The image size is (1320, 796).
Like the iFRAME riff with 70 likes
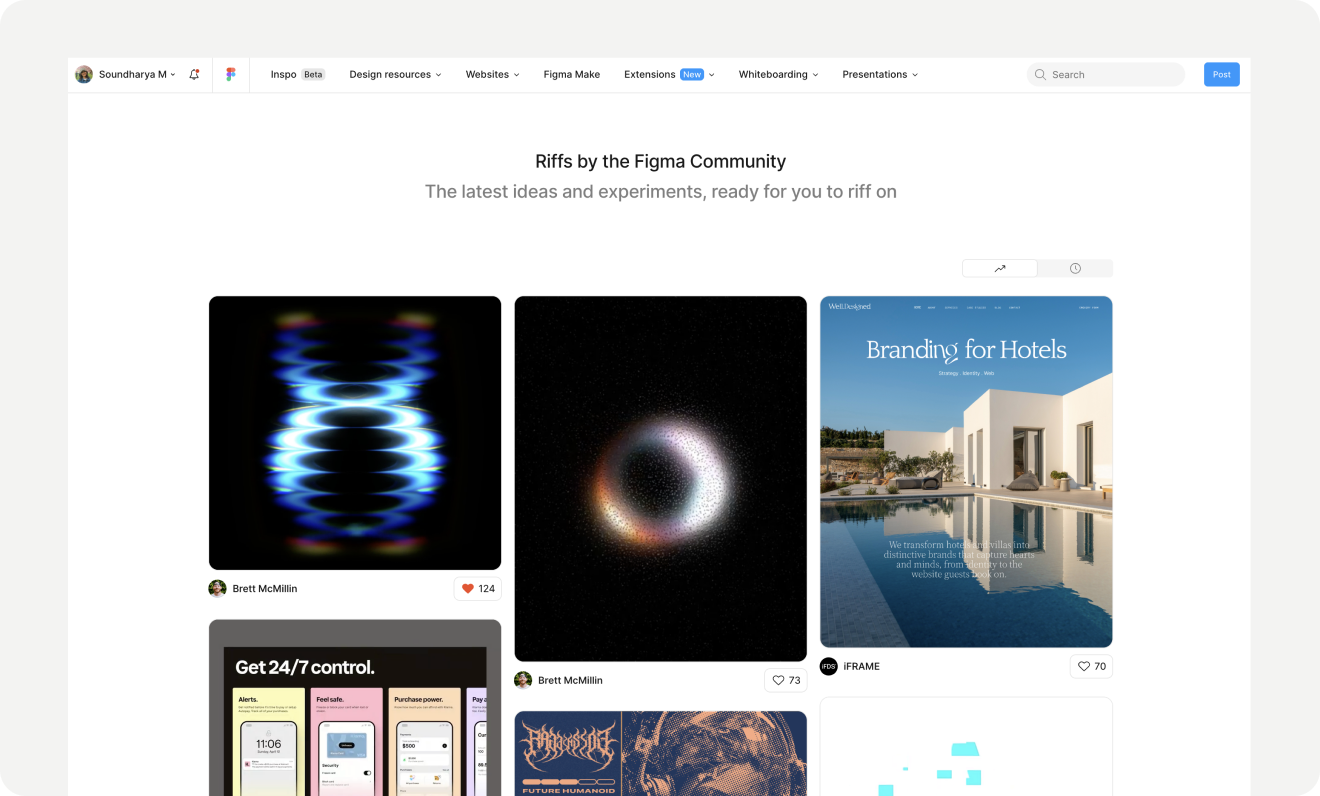click(x=1091, y=666)
